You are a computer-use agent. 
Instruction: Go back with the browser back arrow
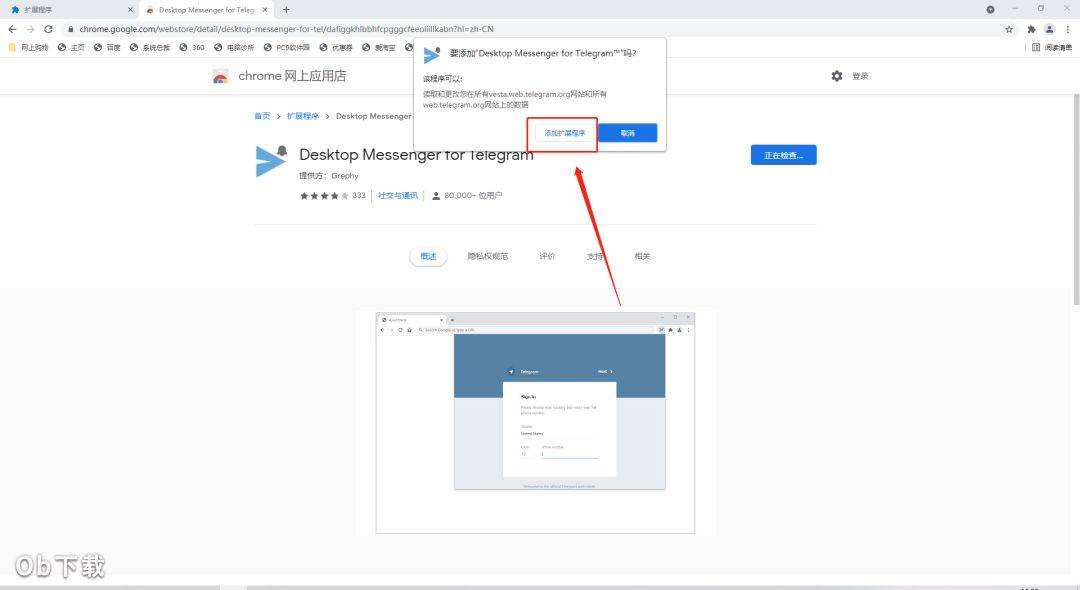12,29
